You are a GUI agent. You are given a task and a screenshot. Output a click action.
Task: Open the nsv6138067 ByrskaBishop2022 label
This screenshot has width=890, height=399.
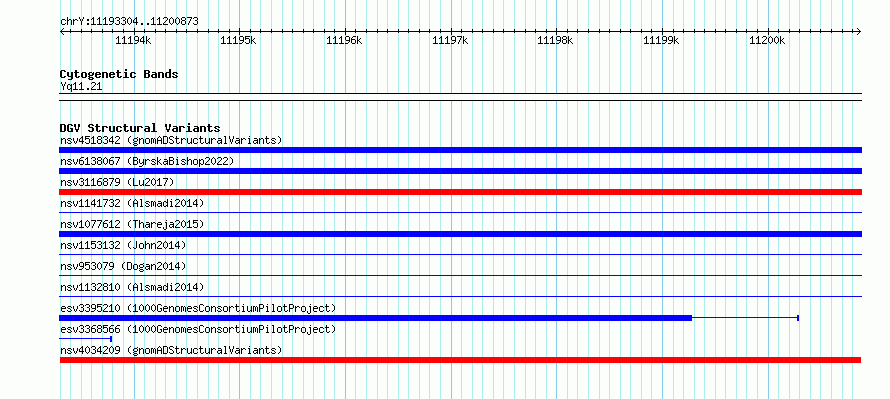pyautogui.click(x=147, y=161)
